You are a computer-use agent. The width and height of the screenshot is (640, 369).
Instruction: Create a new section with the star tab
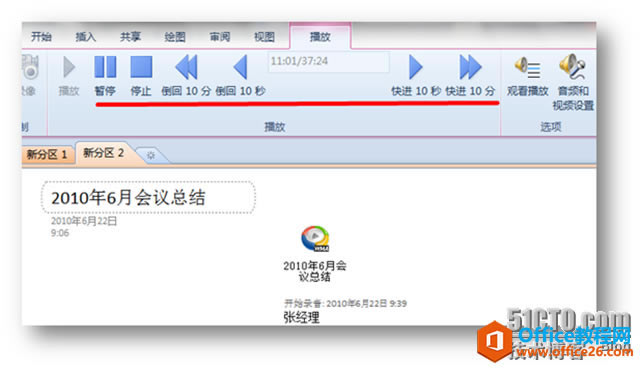coord(151,156)
